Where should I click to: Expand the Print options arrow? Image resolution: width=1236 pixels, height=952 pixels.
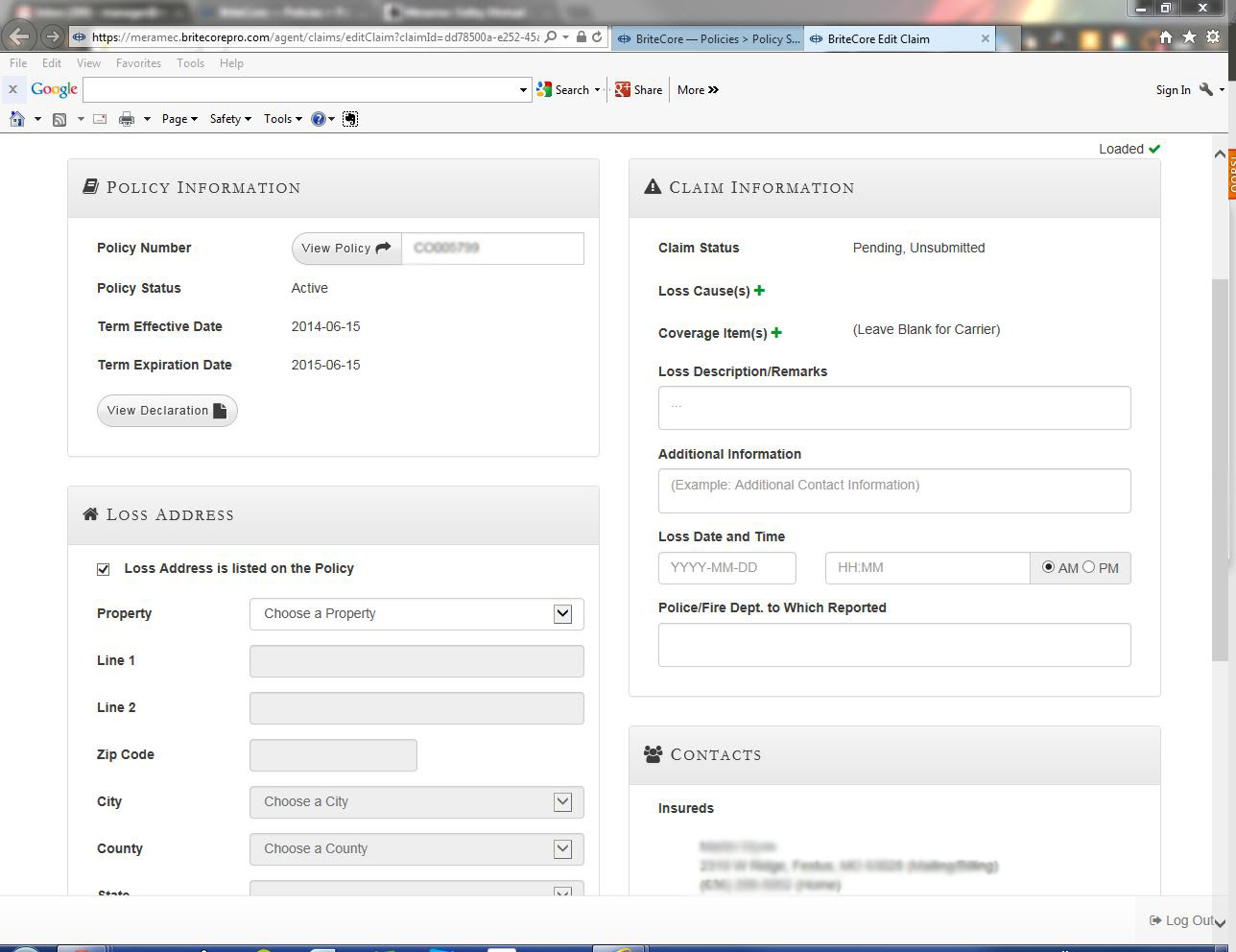(x=147, y=119)
